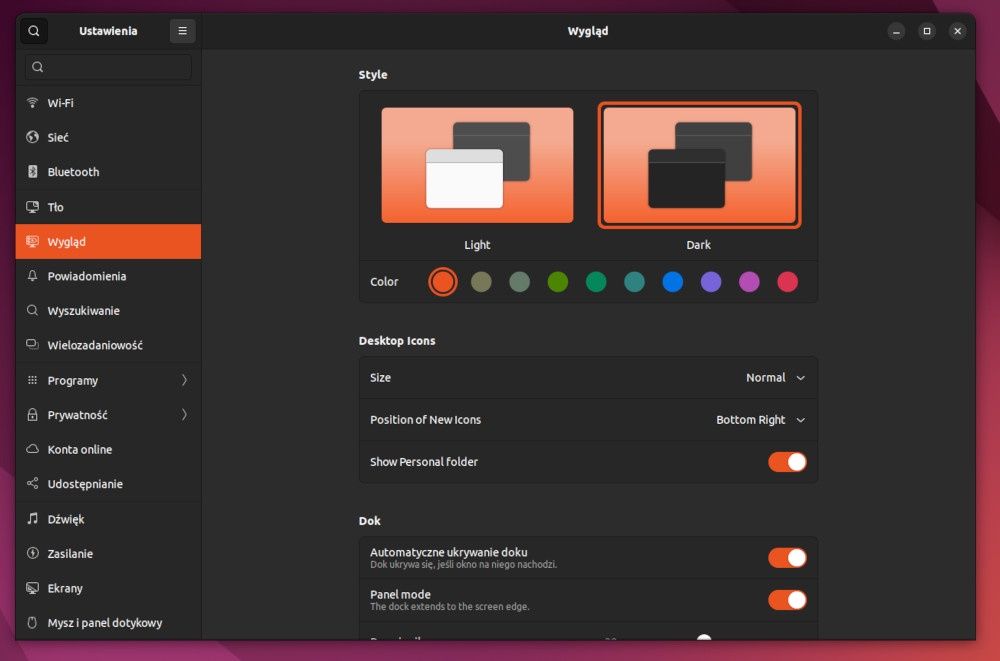This screenshot has width=1000, height=661.
Task: Click the lock icon beside Prywatność
Action: point(33,415)
